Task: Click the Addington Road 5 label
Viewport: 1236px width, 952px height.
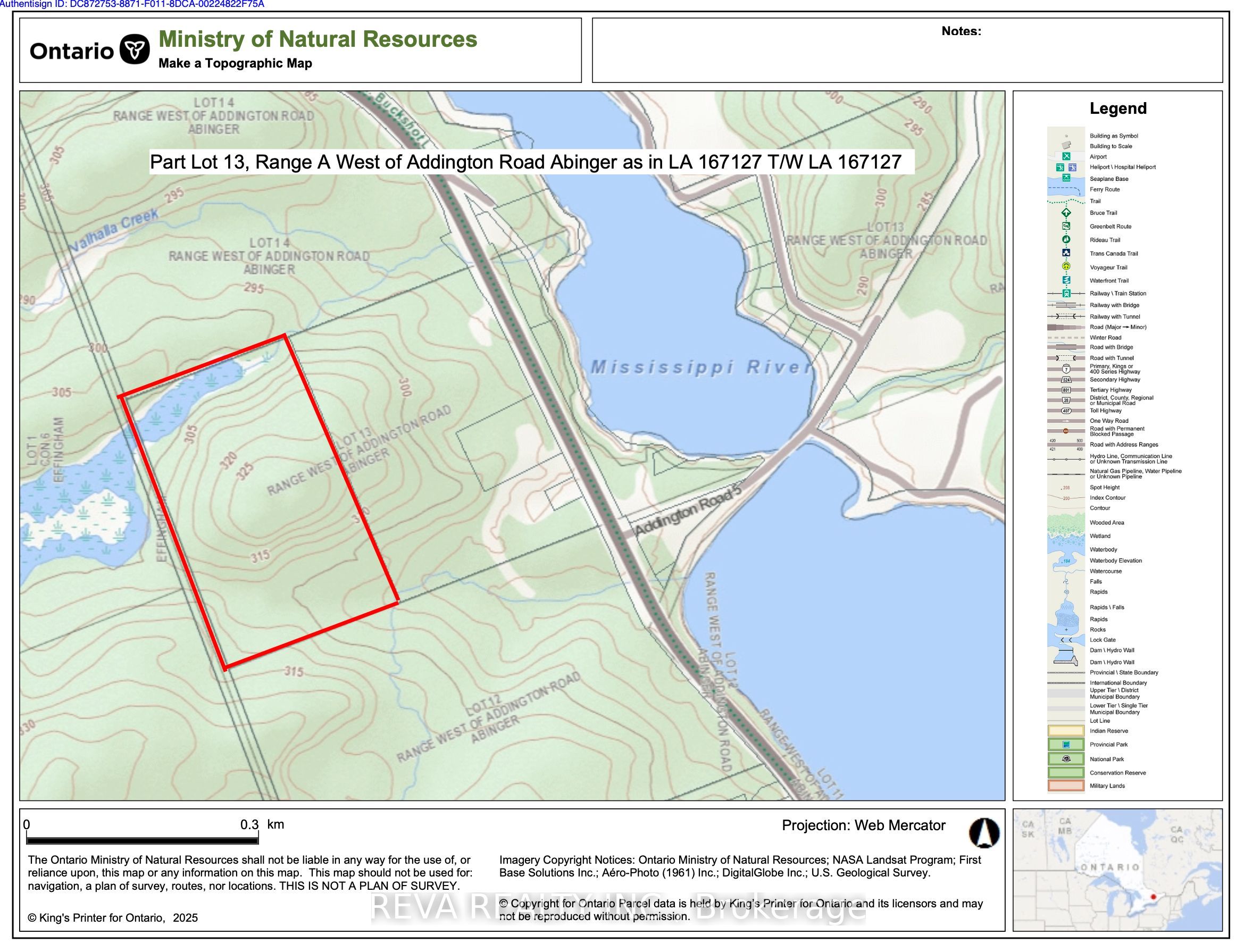Action: 687,512
